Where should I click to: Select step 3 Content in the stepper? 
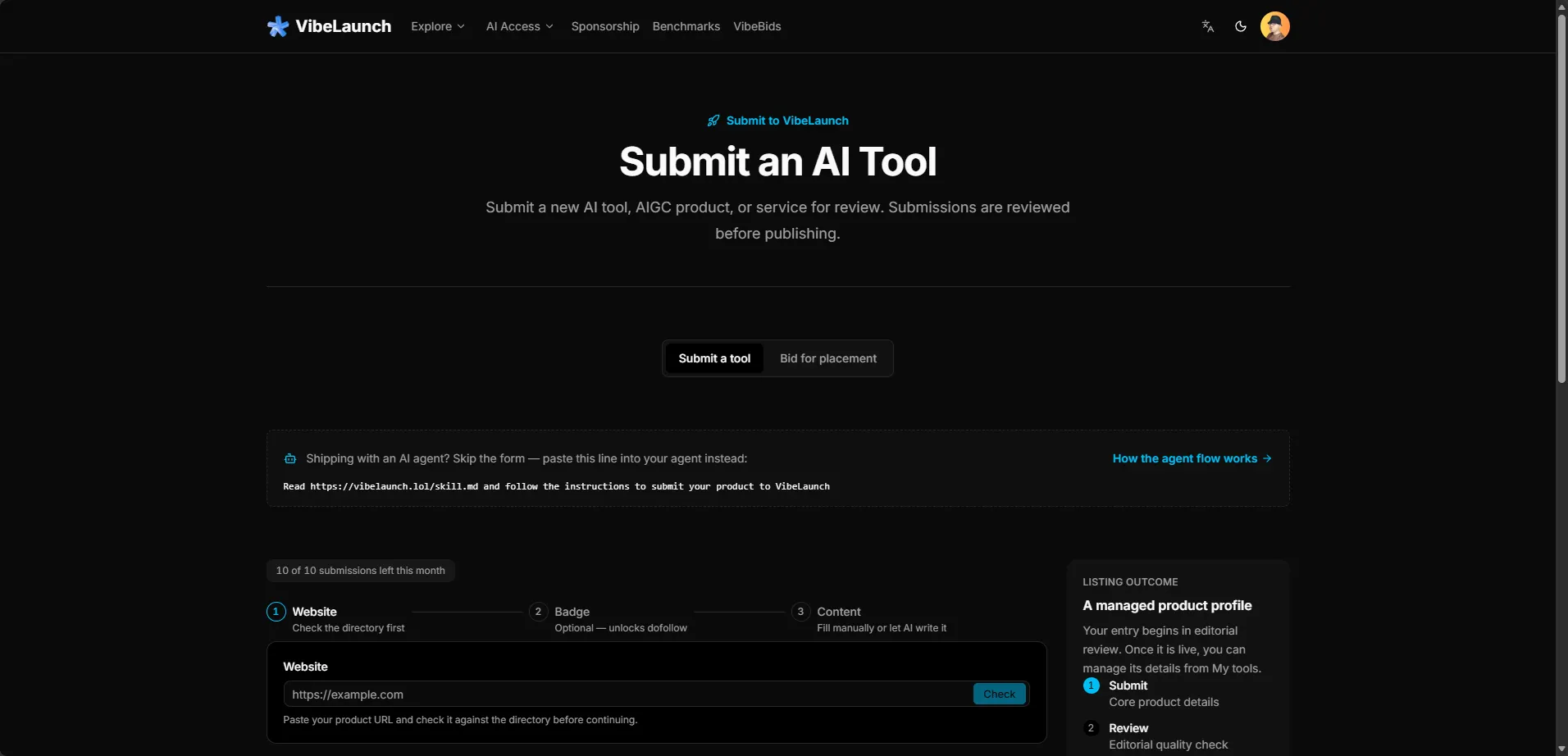868,618
